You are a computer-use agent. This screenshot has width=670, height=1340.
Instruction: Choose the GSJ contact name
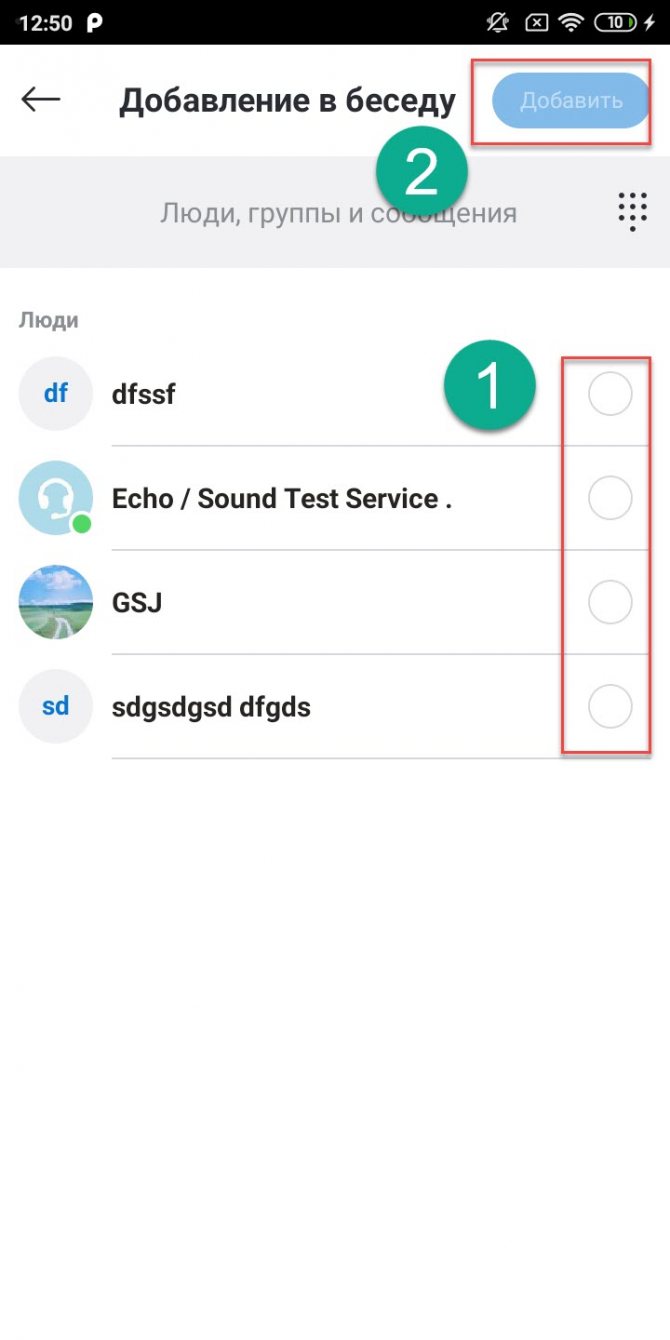[137, 603]
